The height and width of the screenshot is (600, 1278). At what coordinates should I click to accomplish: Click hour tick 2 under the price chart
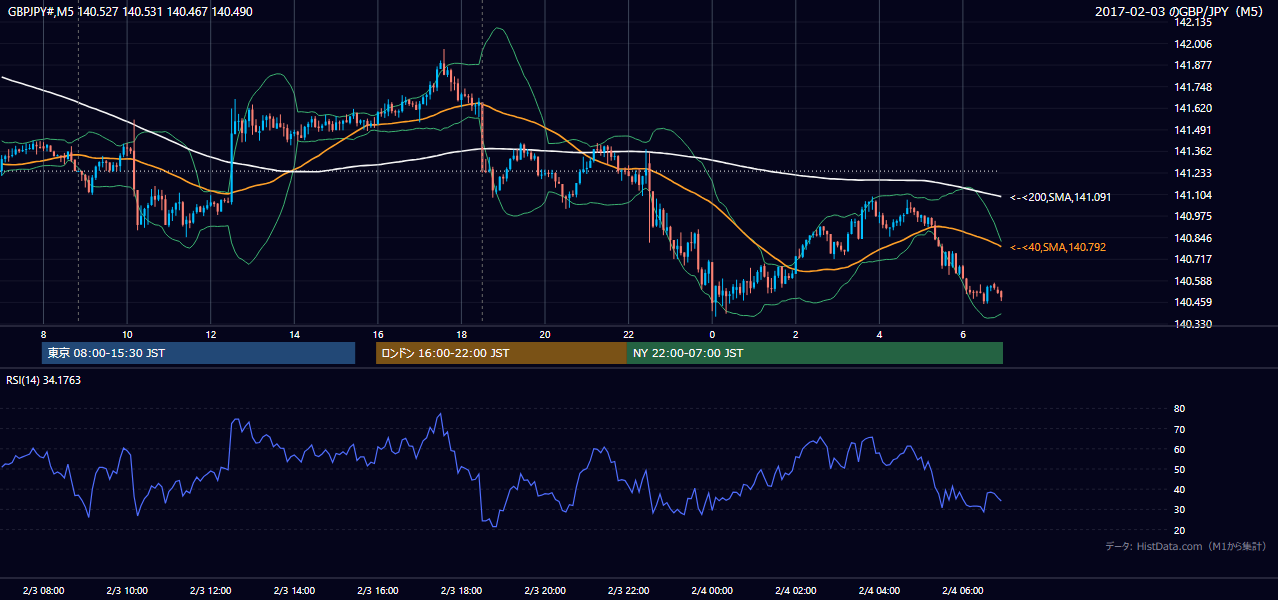pos(795,333)
